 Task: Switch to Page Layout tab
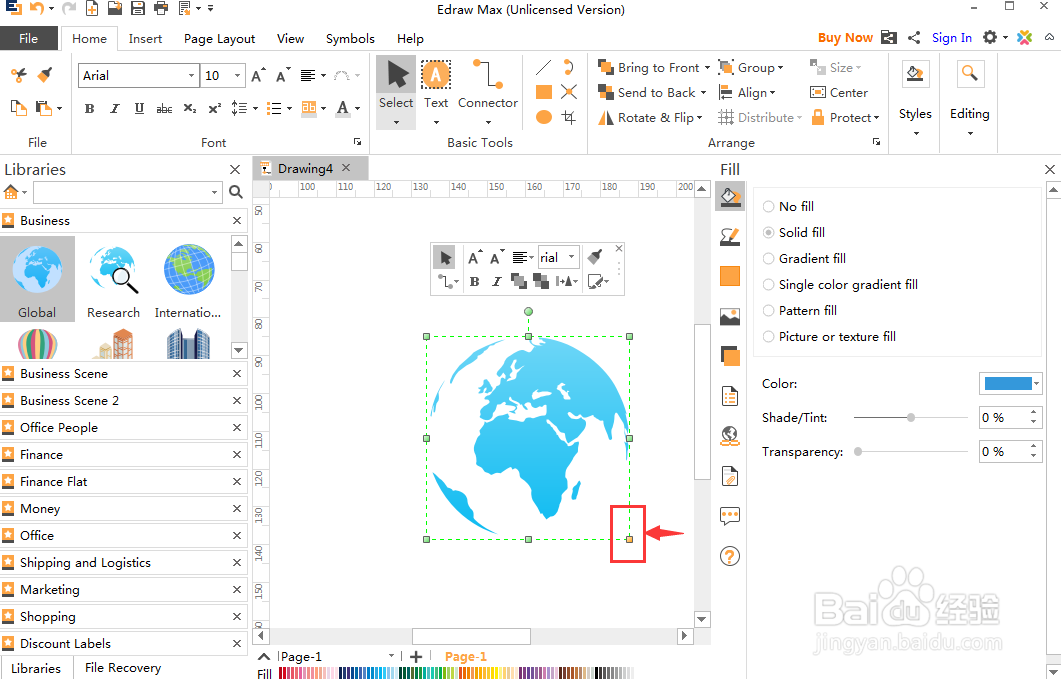click(219, 39)
